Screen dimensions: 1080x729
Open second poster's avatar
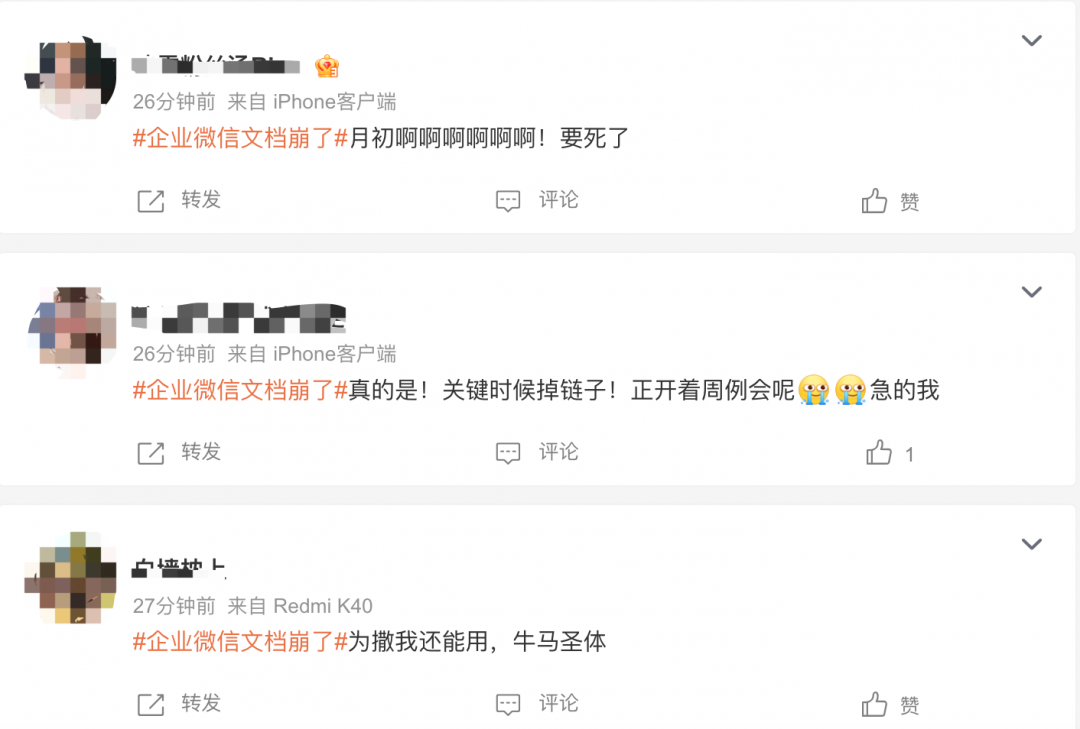pyautogui.click(x=70, y=331)
